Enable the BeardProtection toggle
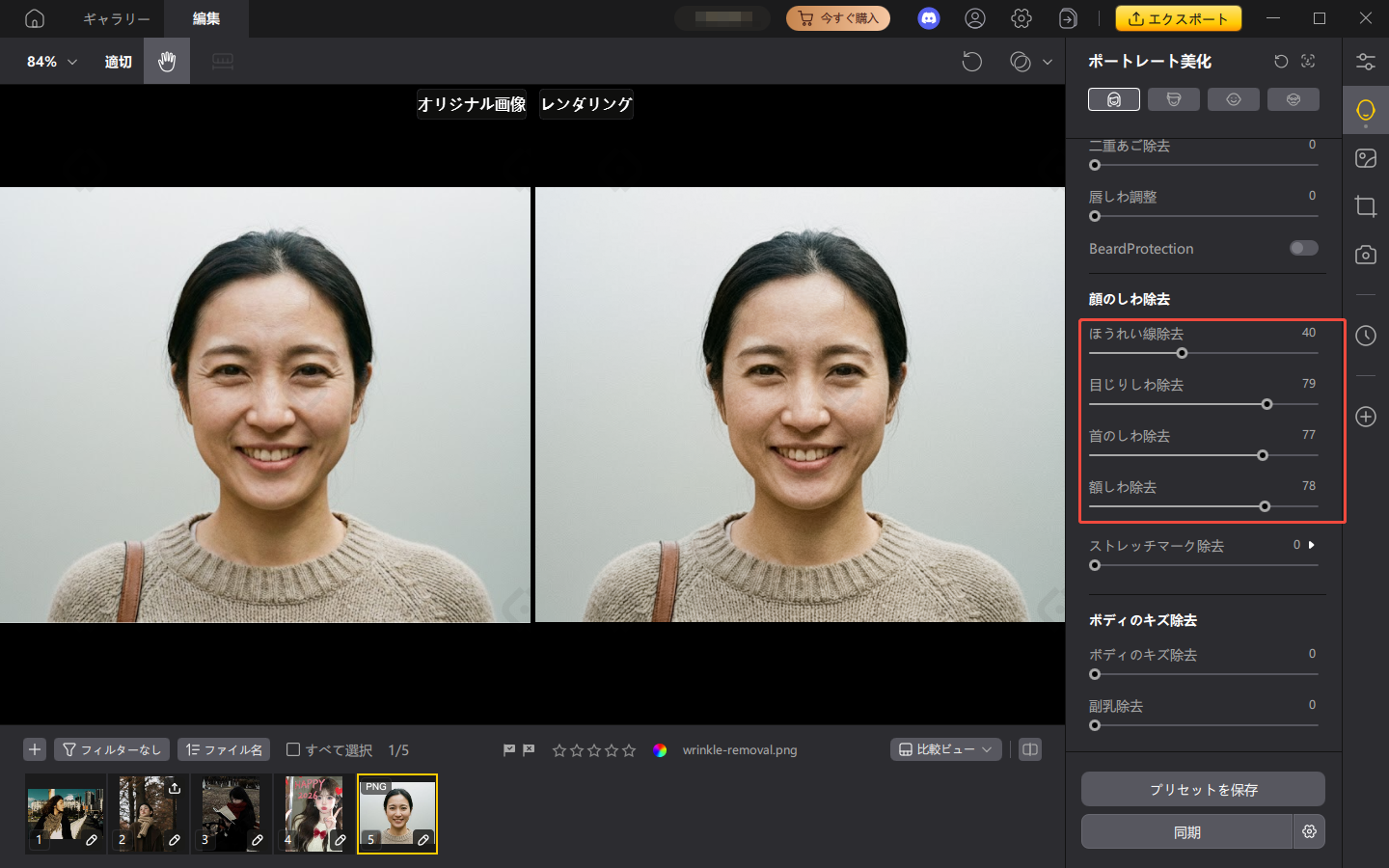This screenshot has height=868, width=1389. point(1303,248)
